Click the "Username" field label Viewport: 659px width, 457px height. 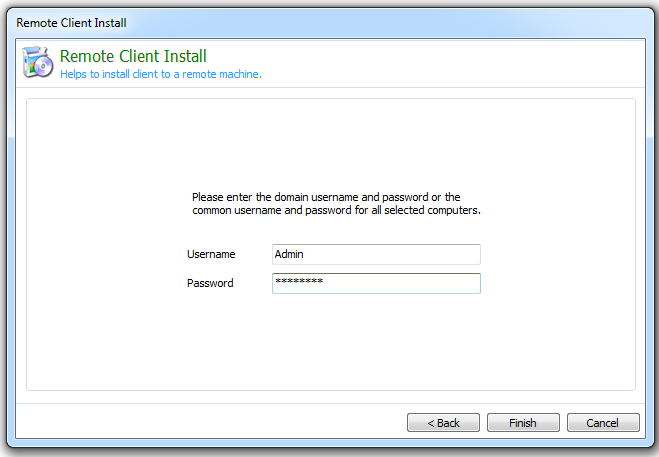pyautogui.click(x=211, y=255)
